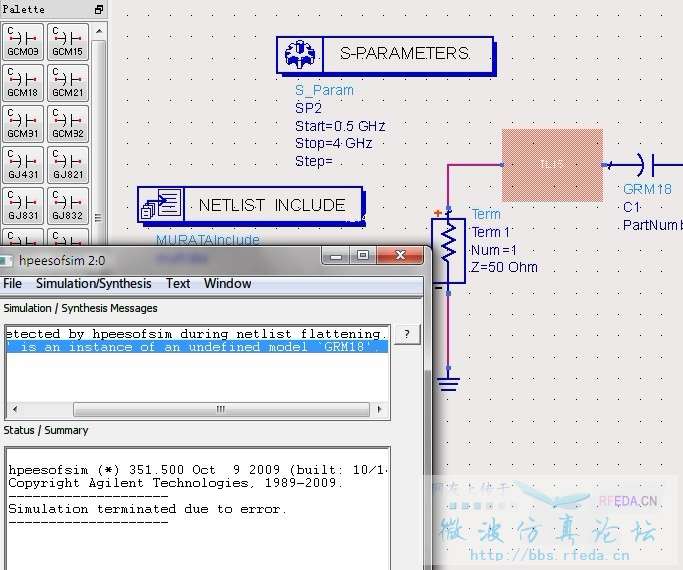Pick the GJ831 palette component
Viewport: 683px width, 570px height.
23,206
